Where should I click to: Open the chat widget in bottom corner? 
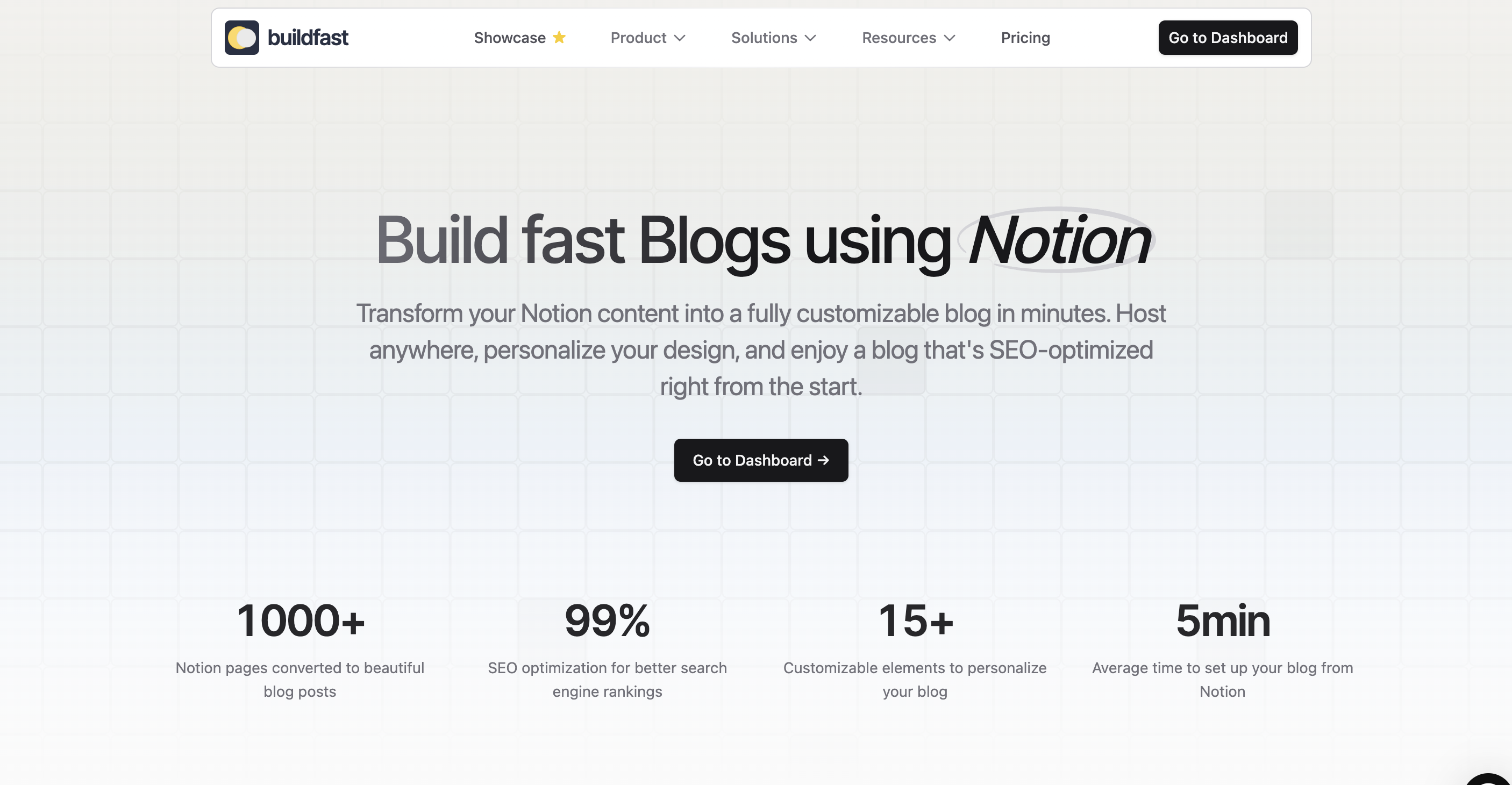[x=1491, y=780]
